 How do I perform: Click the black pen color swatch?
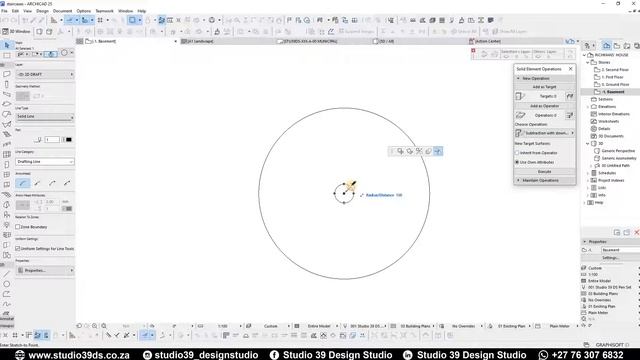coord(69,140)
